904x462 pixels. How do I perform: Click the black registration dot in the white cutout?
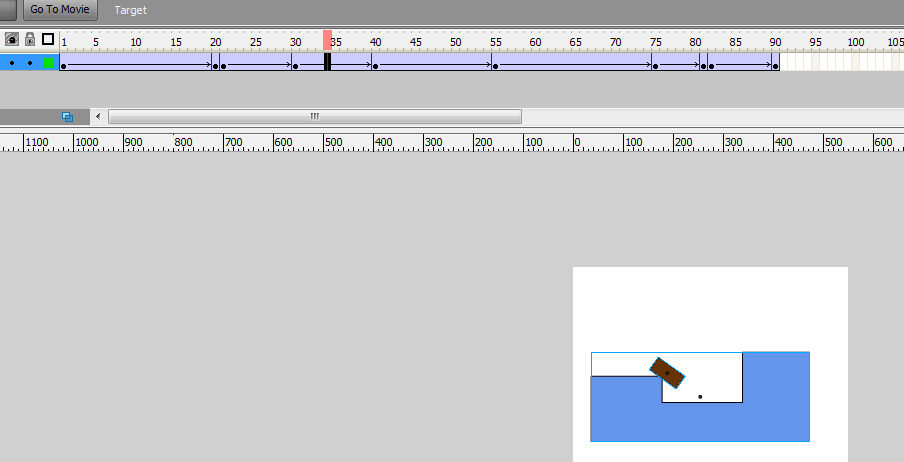point(700,397)
